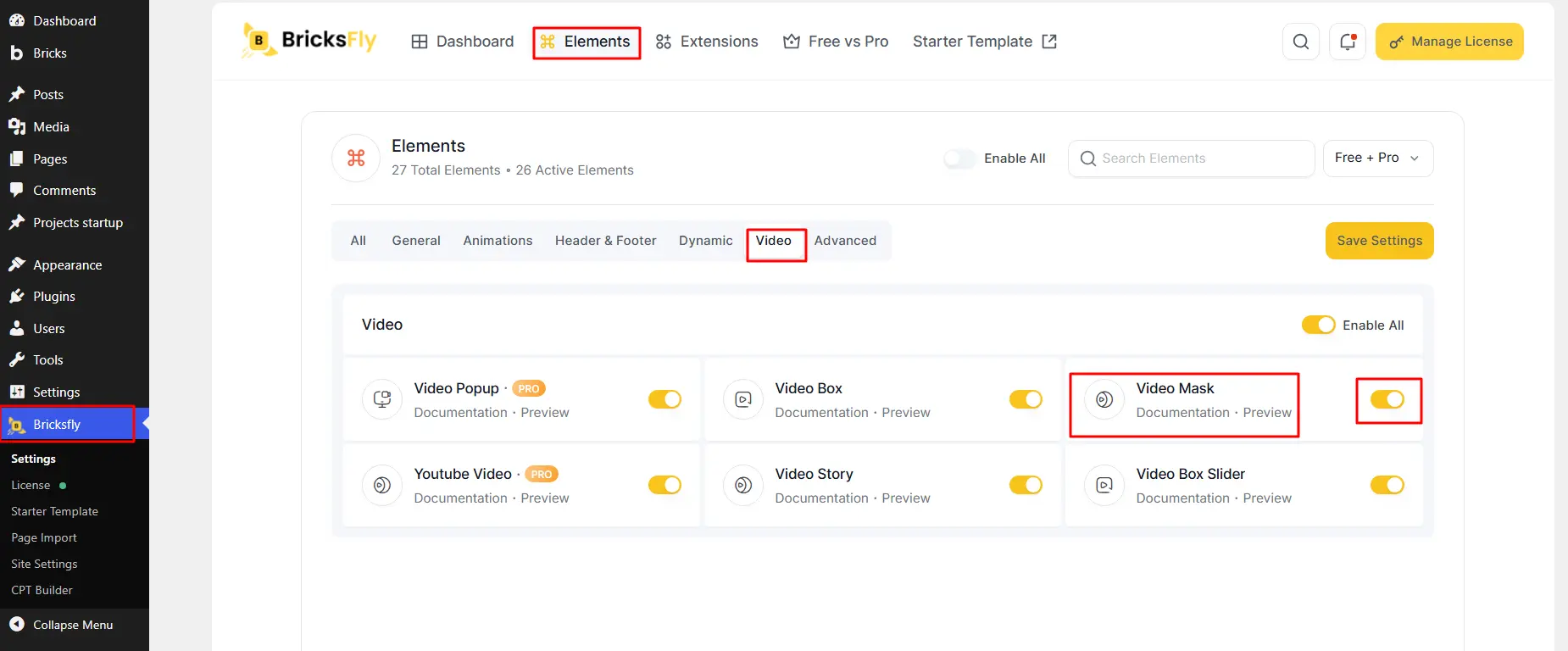Image resolution: width=1568 pixels, height=651 pixels.
Task: Disable the Video Story element
Action: (1026, 485)
